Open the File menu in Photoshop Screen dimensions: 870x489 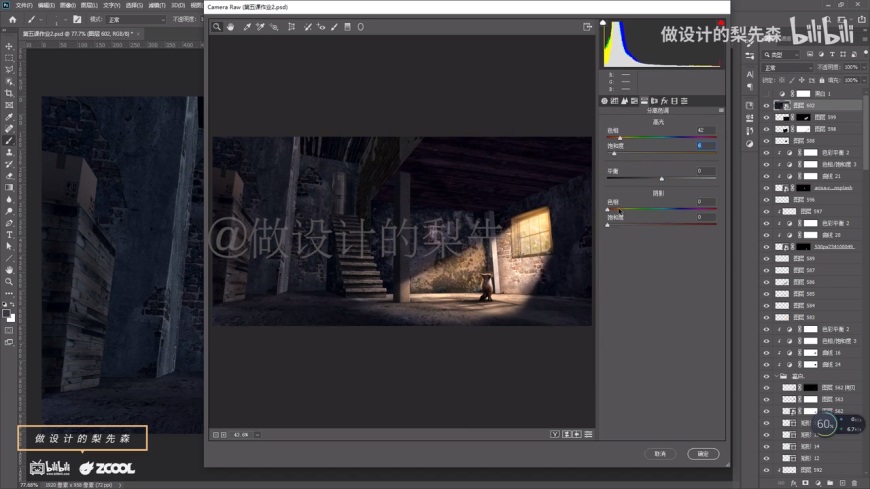24,5
